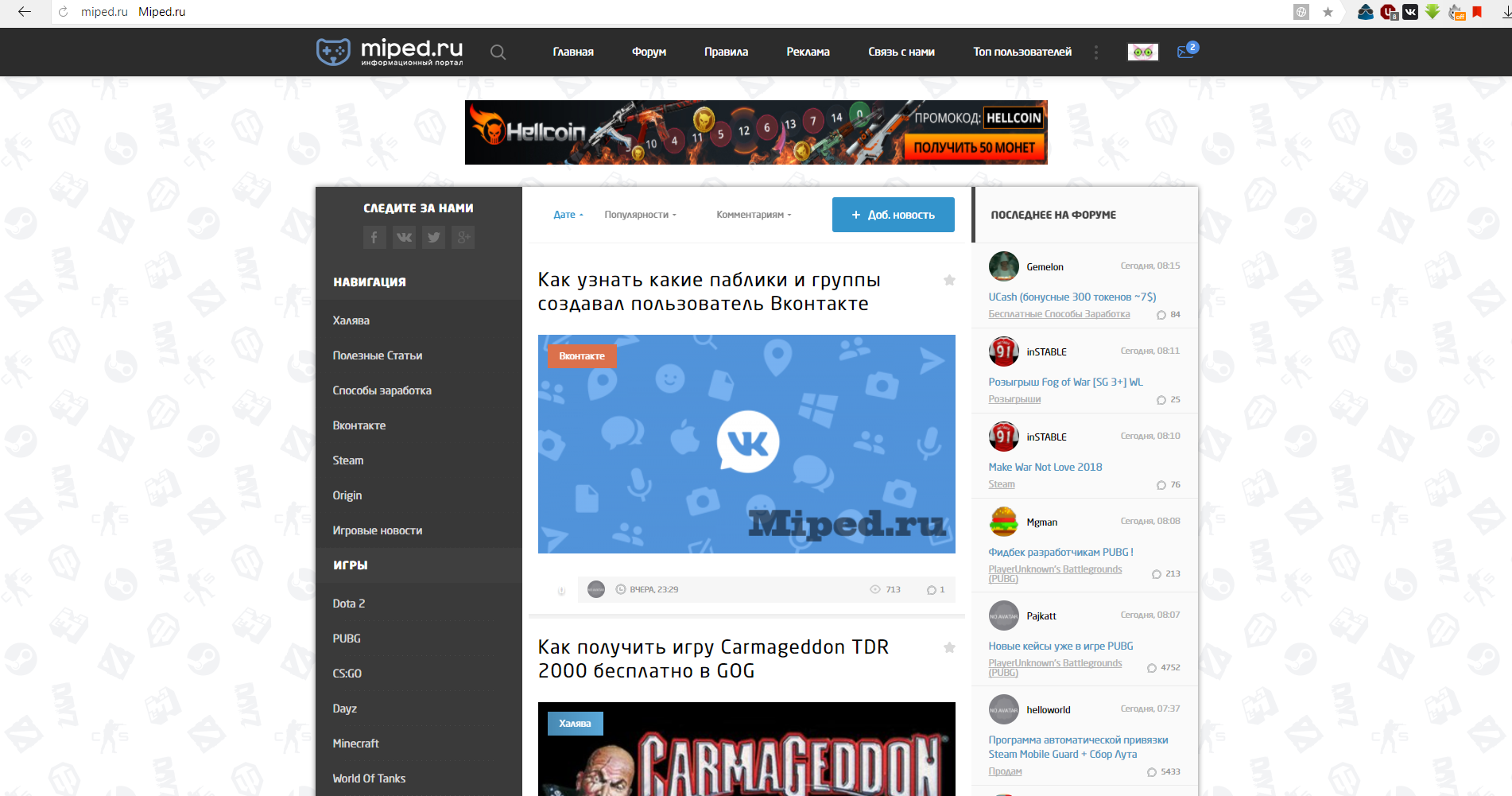This screenshot has width=1512, height=796.
Task: Open Бесплатные Способы Заработка forum section
Action: [1059, 314]
